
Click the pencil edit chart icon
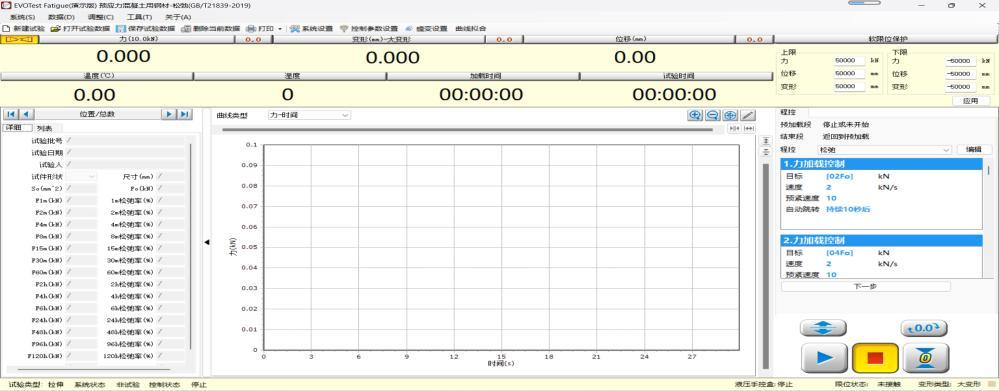(x=748, y=115)
